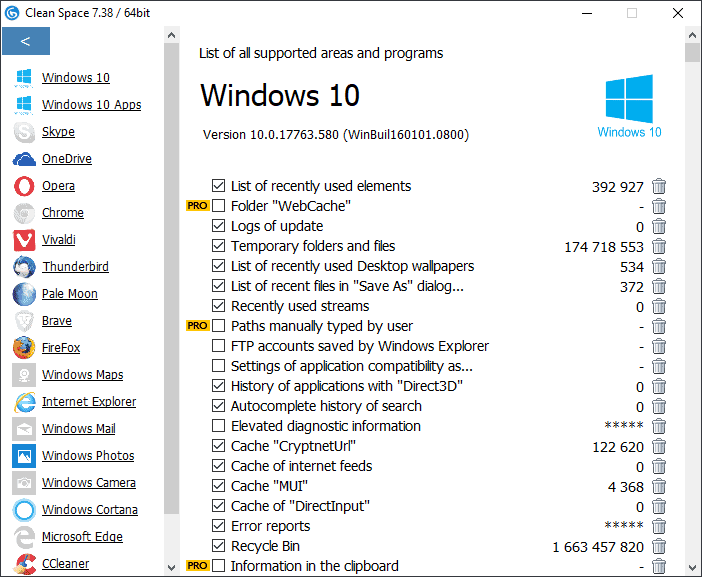Click the Windows Cortana circle icon
This screenshot has width=702, height=577.
(x=24, y=510)
